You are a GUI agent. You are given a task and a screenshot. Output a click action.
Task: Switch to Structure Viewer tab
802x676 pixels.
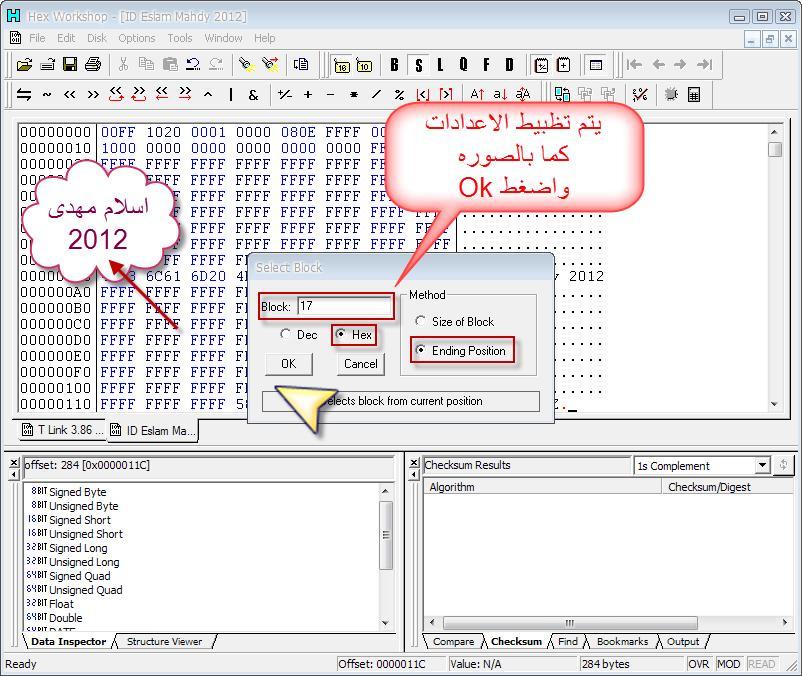pos(164,641)
